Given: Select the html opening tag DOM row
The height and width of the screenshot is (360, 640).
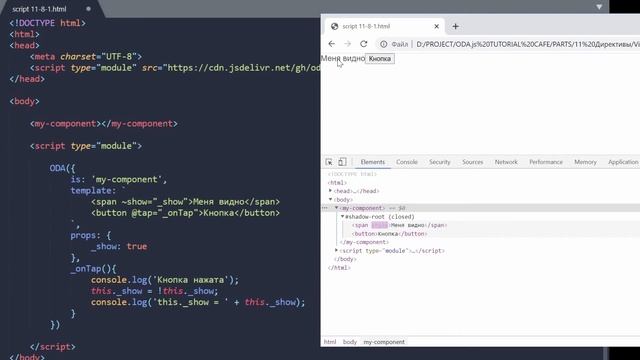Looking at the screenshot, I should click(x=337, y=183).
